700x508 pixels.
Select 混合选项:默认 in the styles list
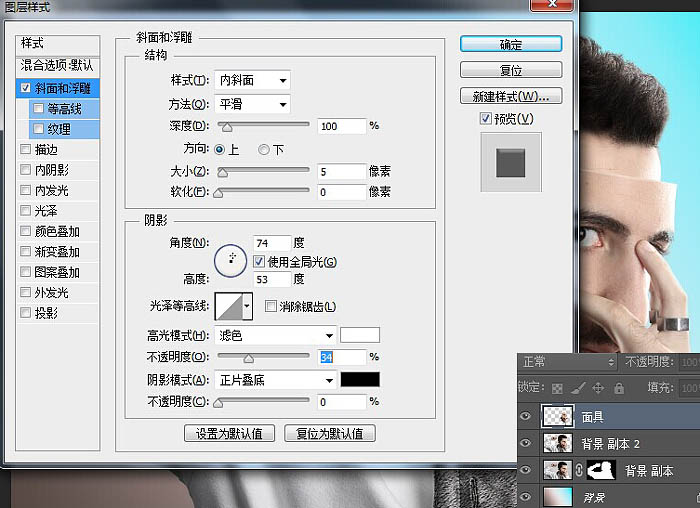pyautogui.click(x=58, y=66)
